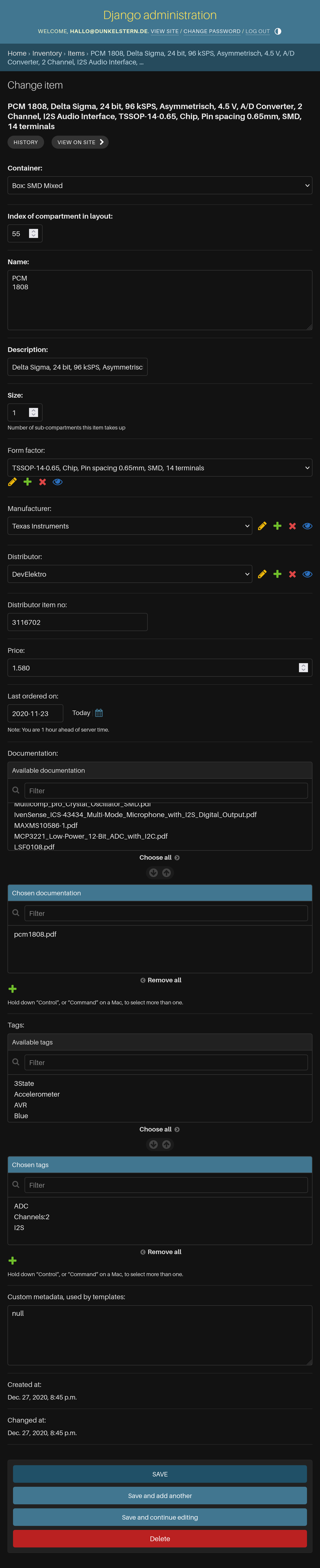Click the up-arrow remove button under Available documentation

click(x=167, y=872)
